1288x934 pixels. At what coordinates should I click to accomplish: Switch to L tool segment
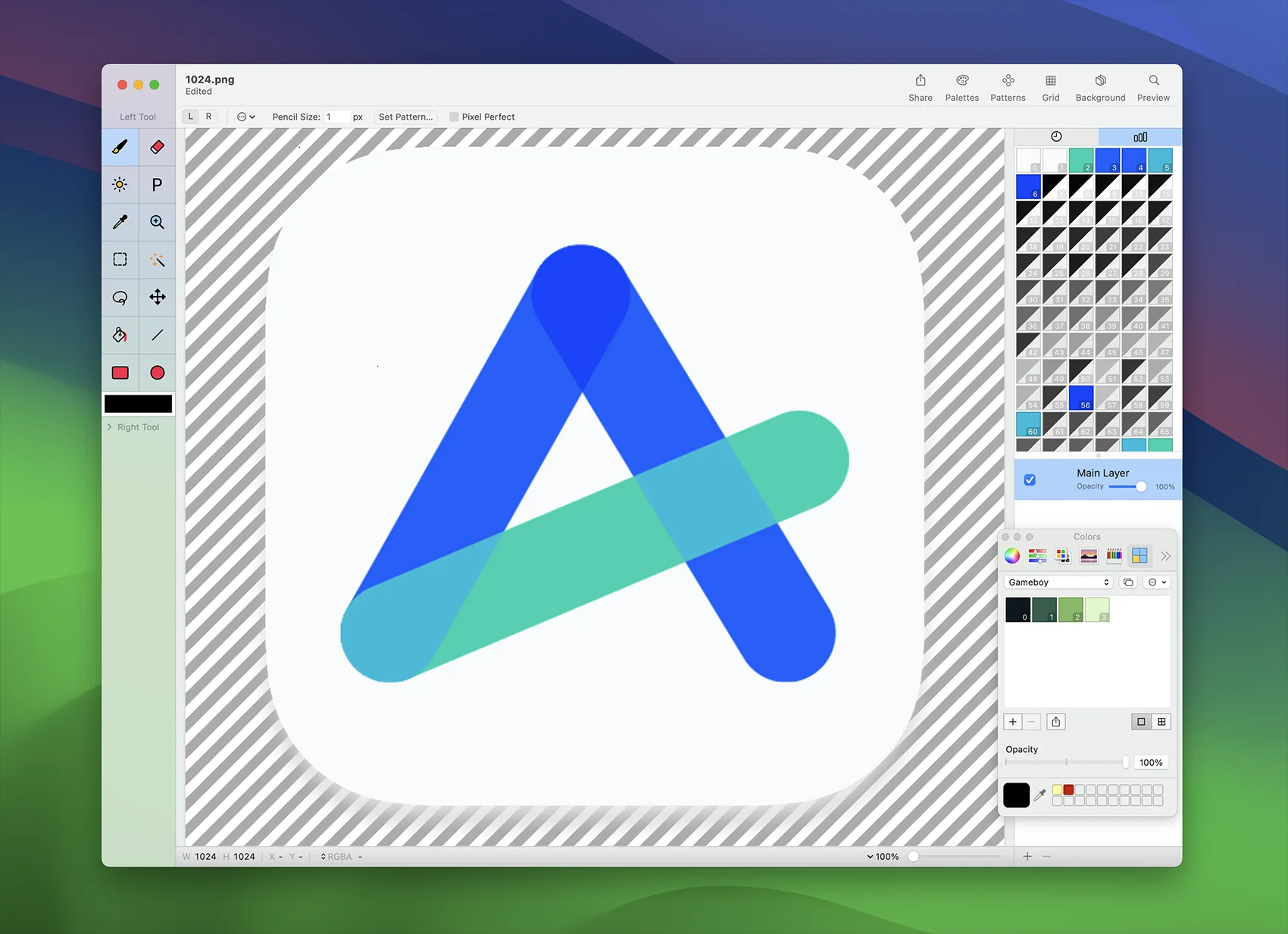[191, 117]
